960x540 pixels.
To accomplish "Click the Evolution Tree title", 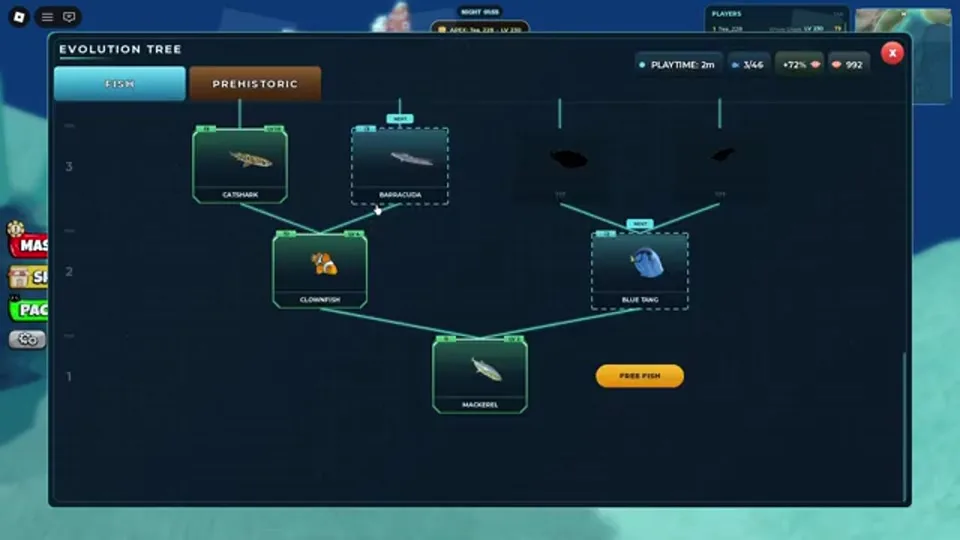I will click(120, 49).
